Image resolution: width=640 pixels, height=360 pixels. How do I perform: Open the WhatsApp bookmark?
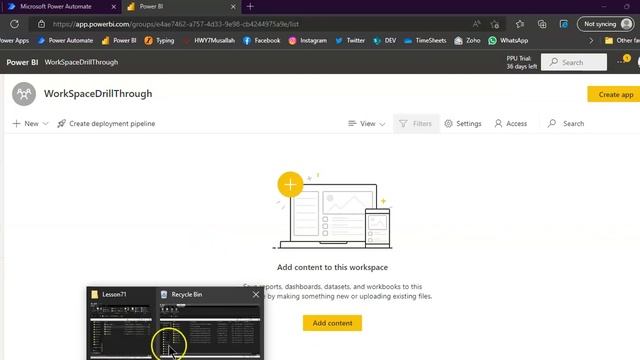(x=508, y=40)
